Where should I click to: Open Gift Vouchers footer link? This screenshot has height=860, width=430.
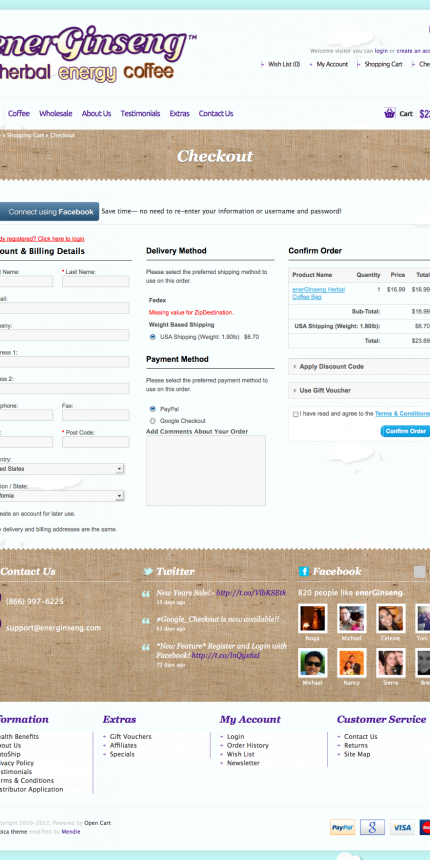pos(131,737)
